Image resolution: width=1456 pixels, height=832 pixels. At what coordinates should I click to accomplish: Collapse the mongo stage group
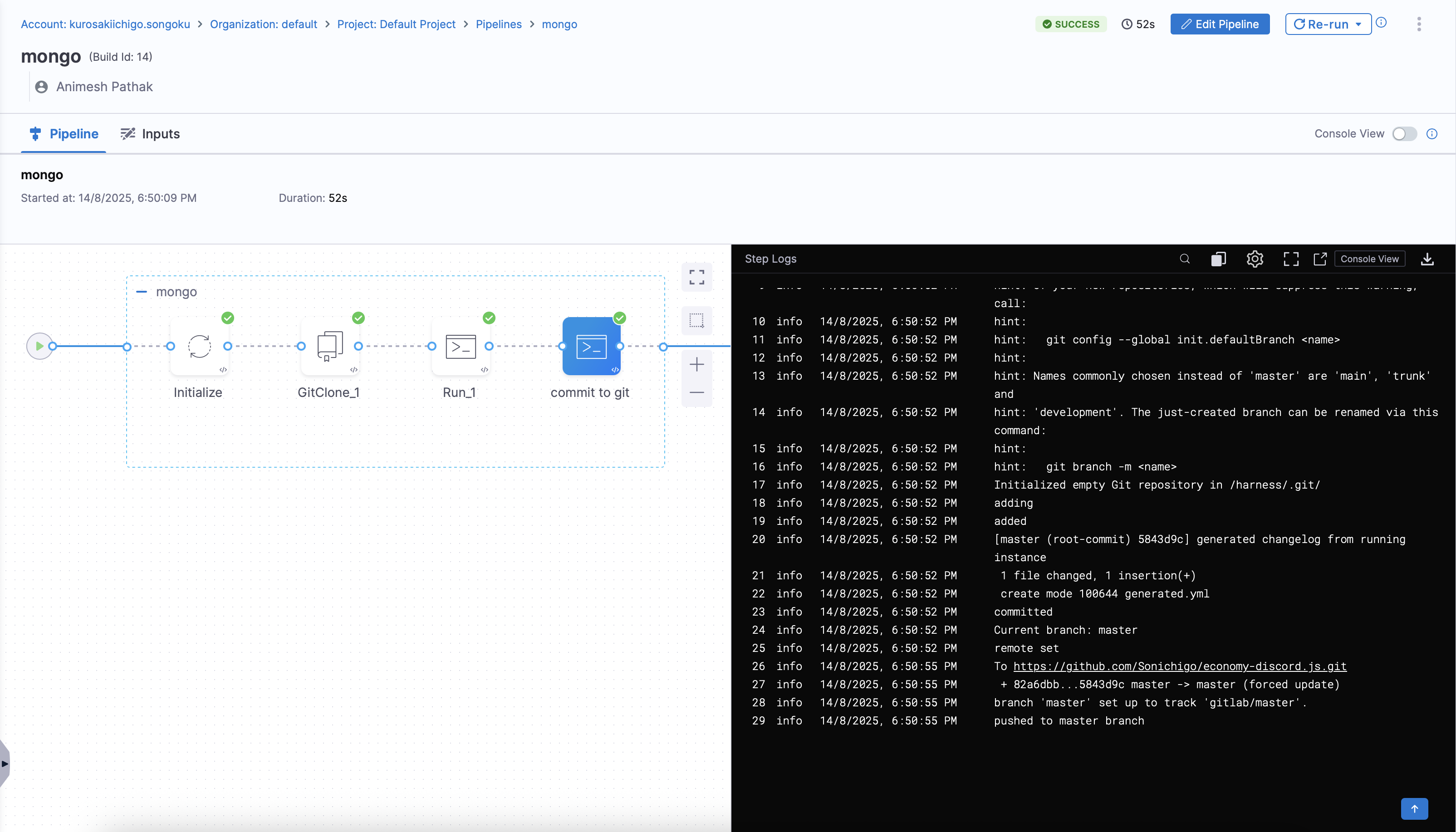[x=142, y=292]
